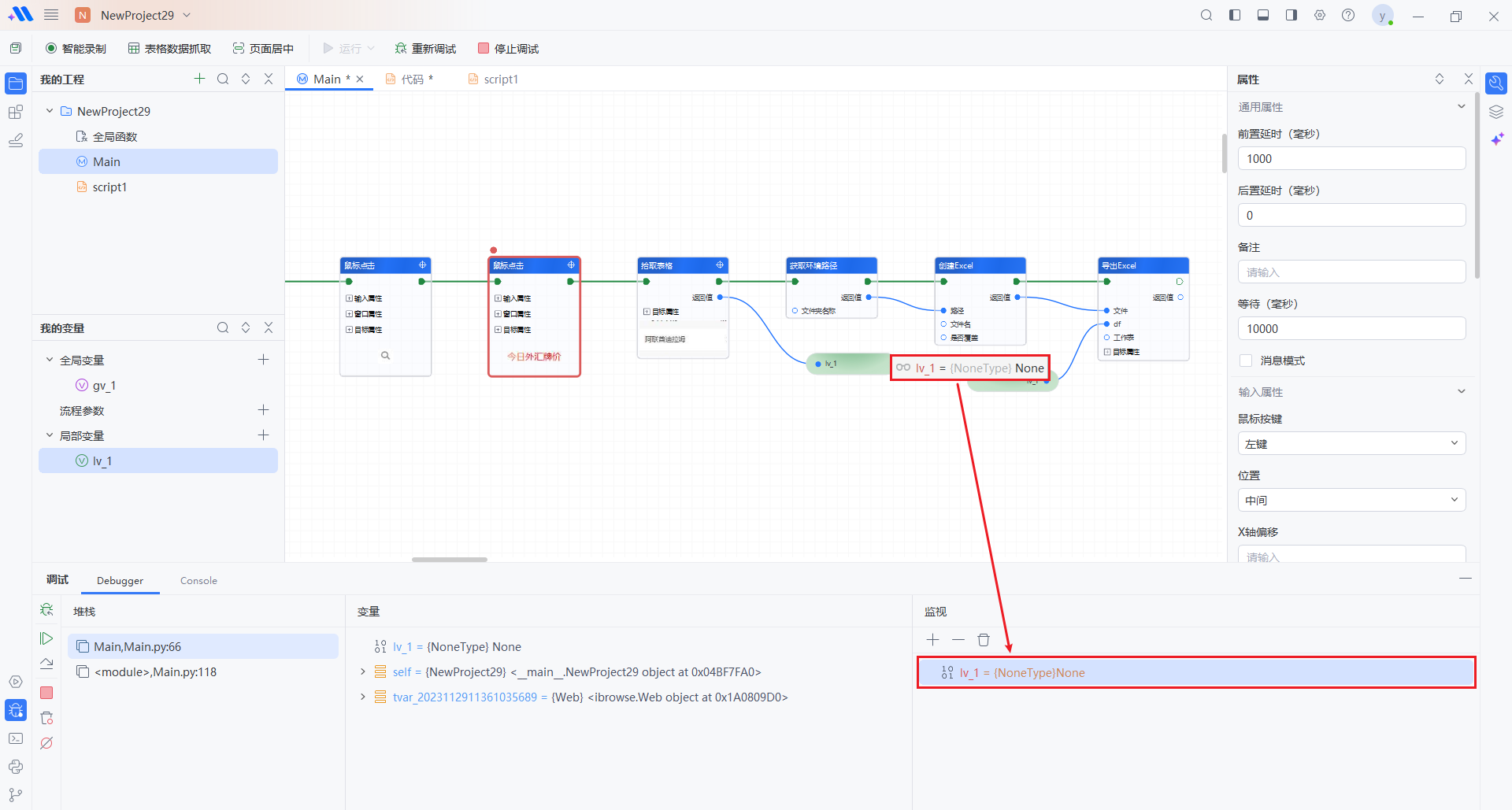Open 表格数据抓取 table data capture
This screenshot has width=1512, height=810.
pos(169,49)
